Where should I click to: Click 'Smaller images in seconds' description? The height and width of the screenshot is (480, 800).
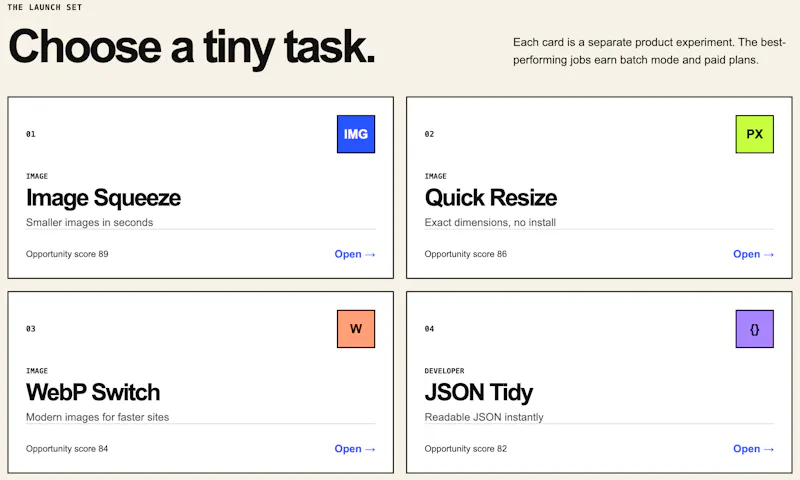pos(89,222)
